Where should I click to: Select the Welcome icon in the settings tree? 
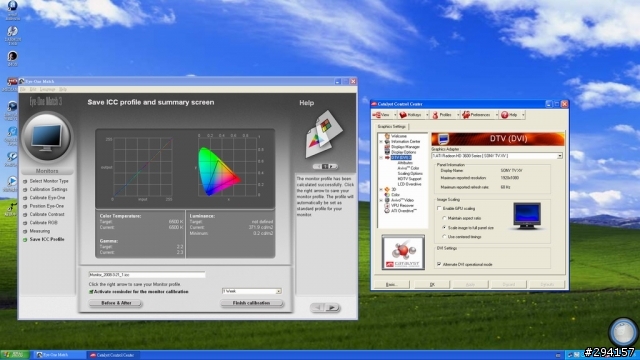[387, 136]
